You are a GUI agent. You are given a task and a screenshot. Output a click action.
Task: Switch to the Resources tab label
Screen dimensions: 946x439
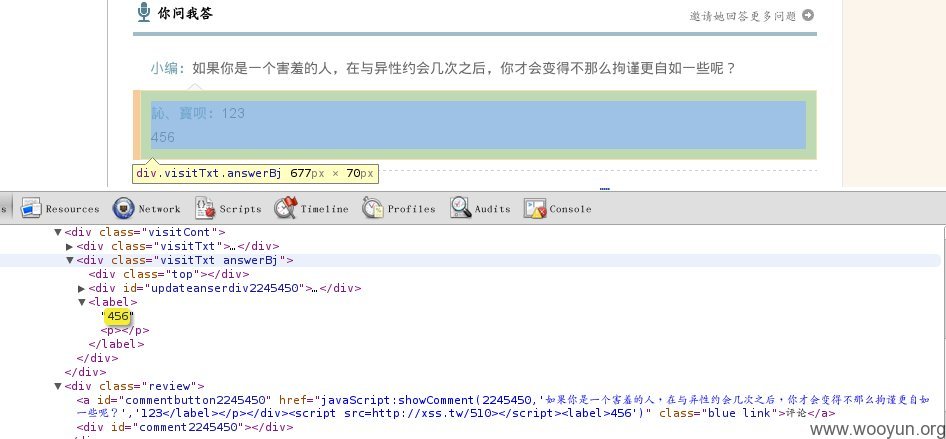point(72,209)
